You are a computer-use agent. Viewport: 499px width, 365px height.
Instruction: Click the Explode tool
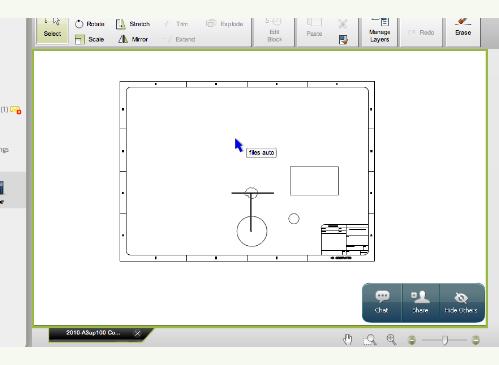pyautogui.click(x=224, y=24)
